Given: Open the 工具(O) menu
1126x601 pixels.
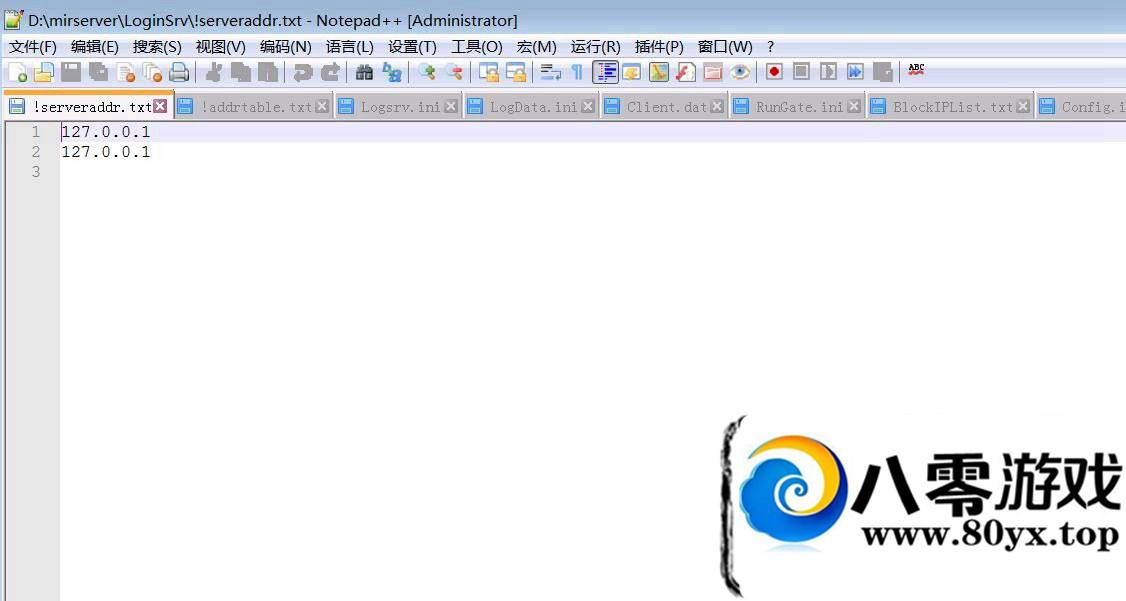Looking at the screenshot, I should [477, 47].
